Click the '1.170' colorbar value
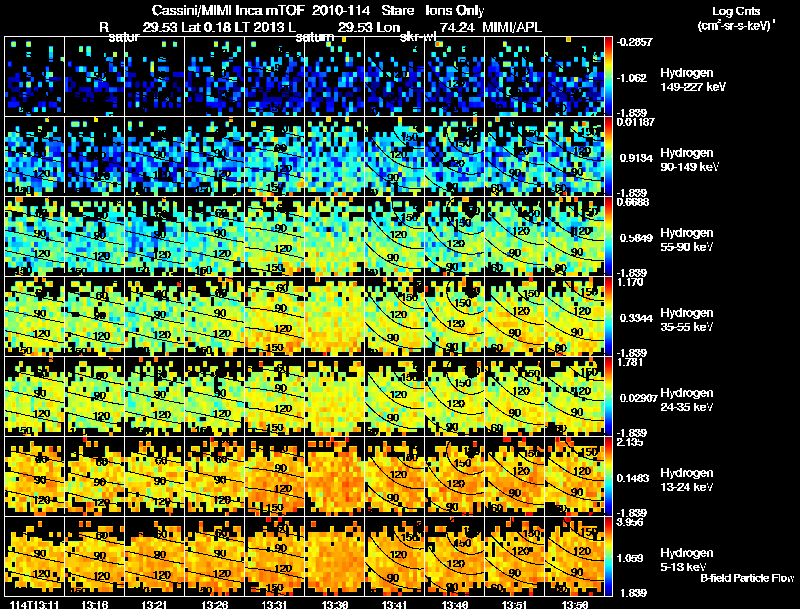 coord(630,282)
